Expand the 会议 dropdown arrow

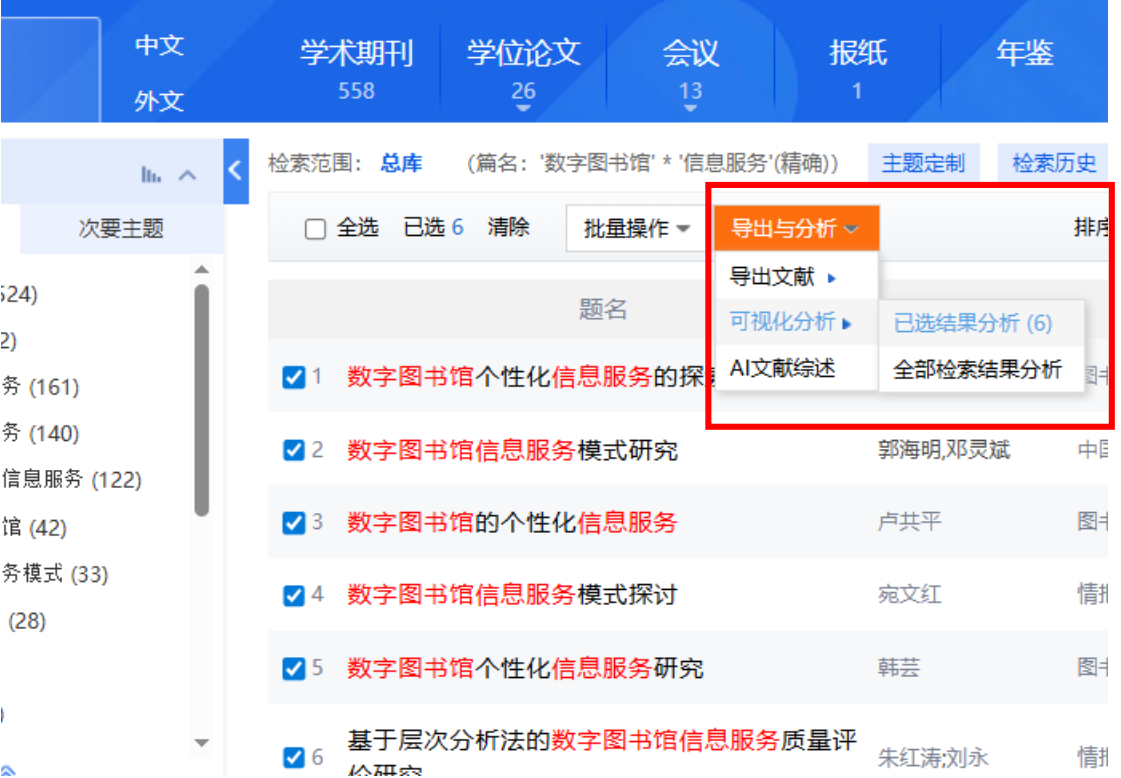[x=690, y=107]
